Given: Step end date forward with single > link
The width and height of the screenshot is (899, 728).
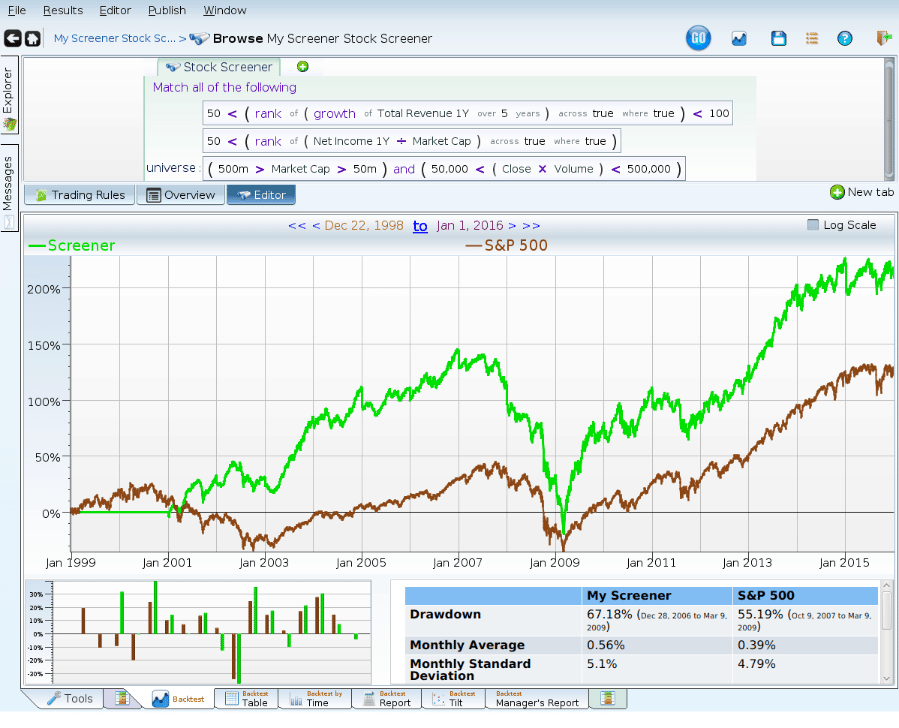Looking at the screenshot, I should [512, 225].
